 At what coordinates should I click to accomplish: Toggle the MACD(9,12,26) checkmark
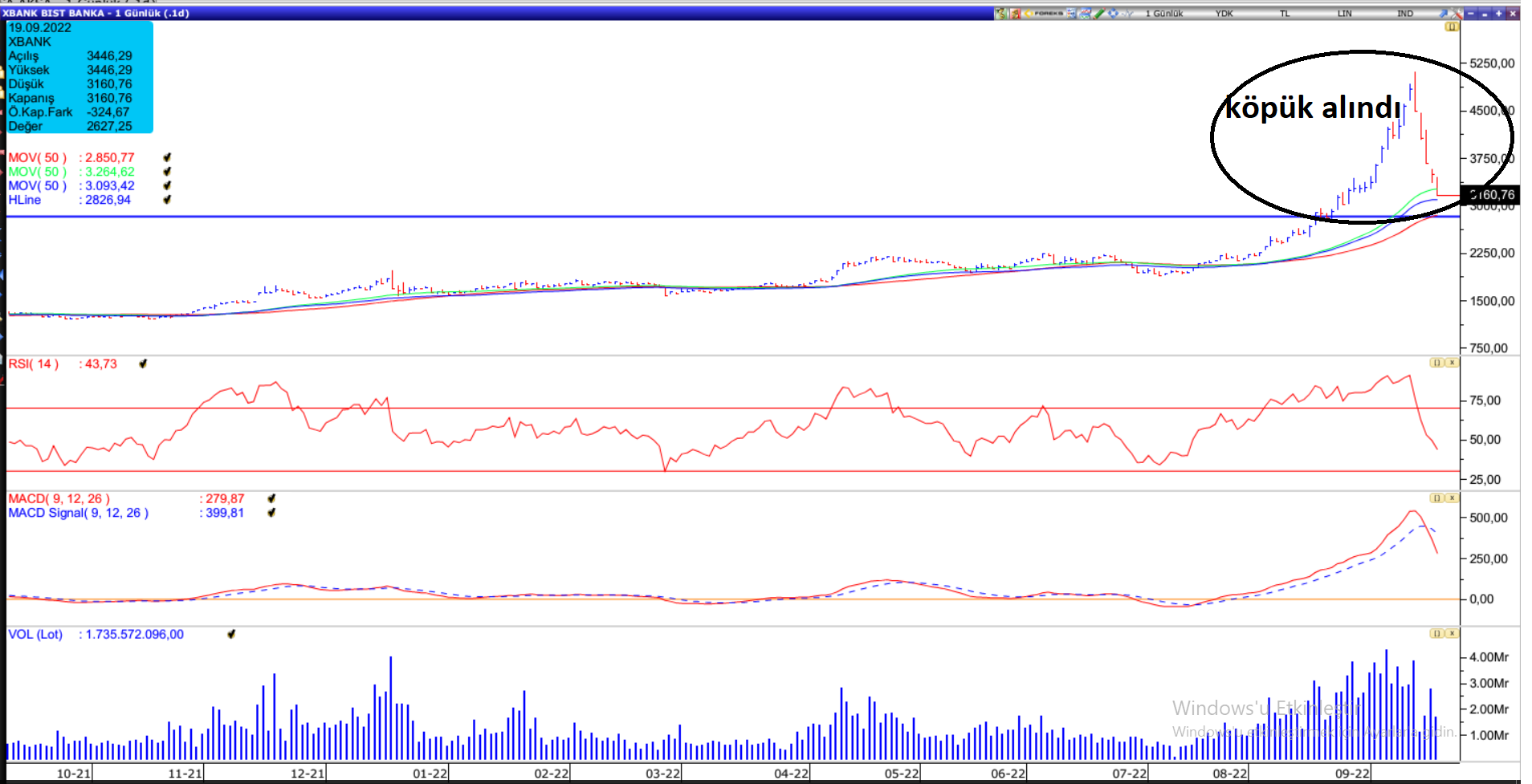coord(271,498)
